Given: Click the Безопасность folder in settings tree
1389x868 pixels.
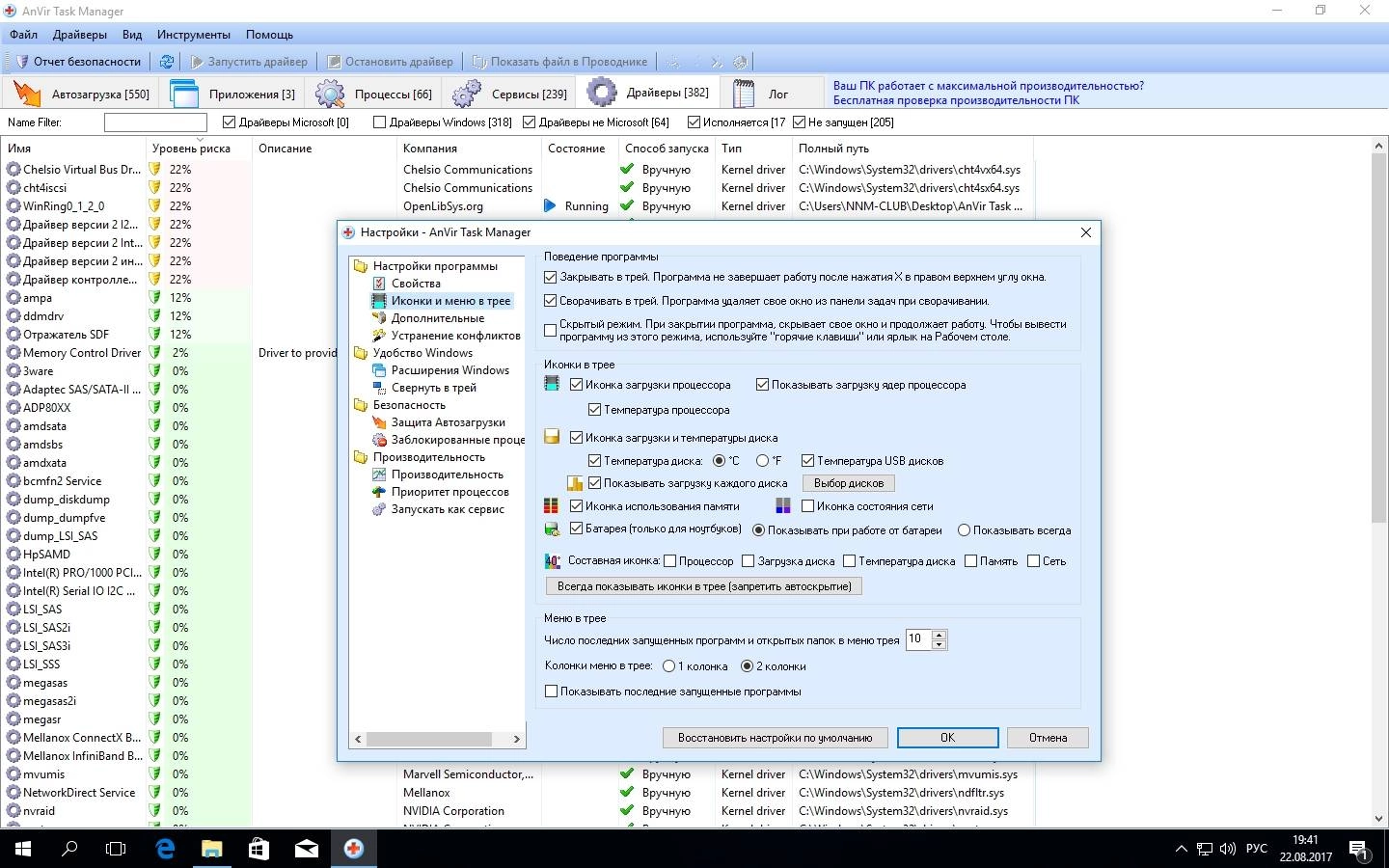Looking at the screenshot, I should tap(409, 405).
